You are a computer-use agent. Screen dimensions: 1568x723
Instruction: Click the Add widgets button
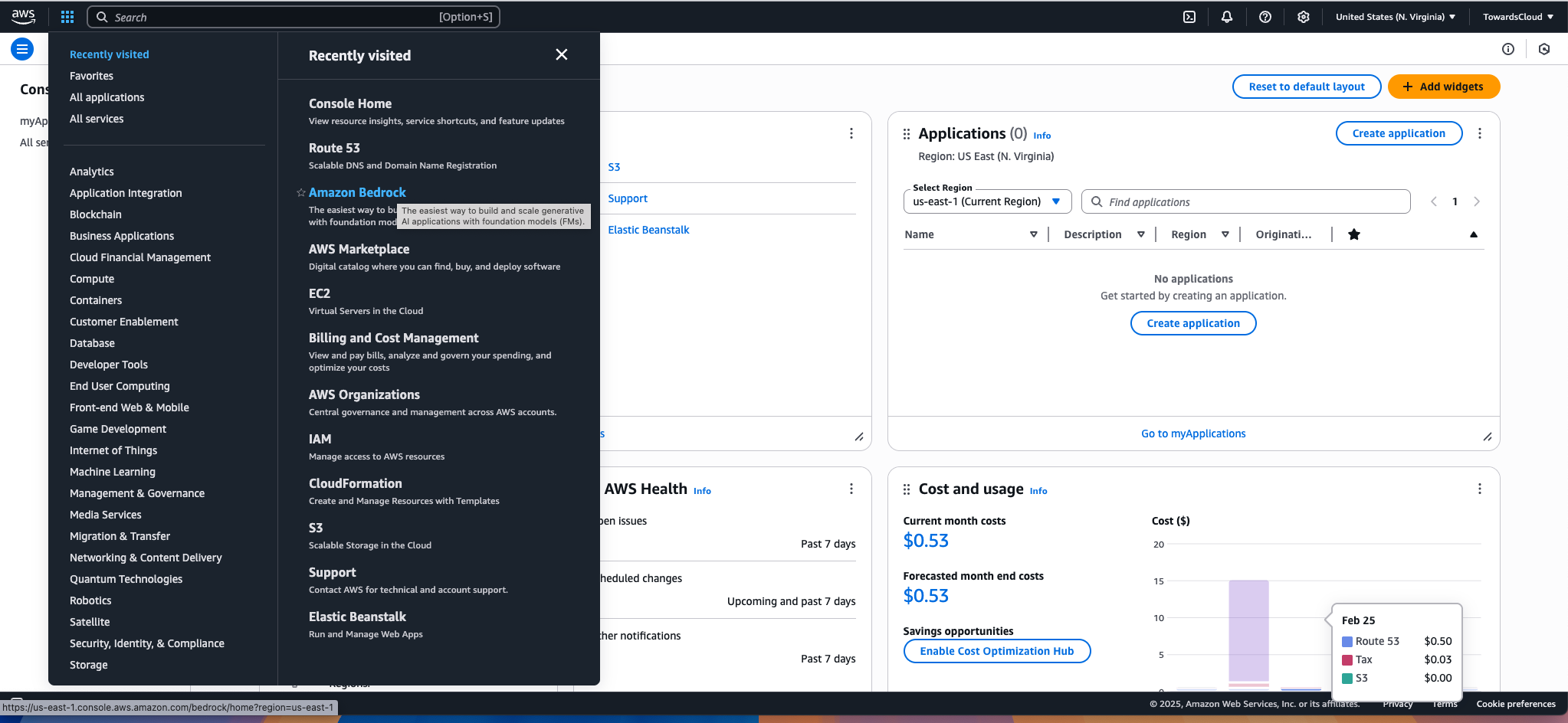point(1444,87)
